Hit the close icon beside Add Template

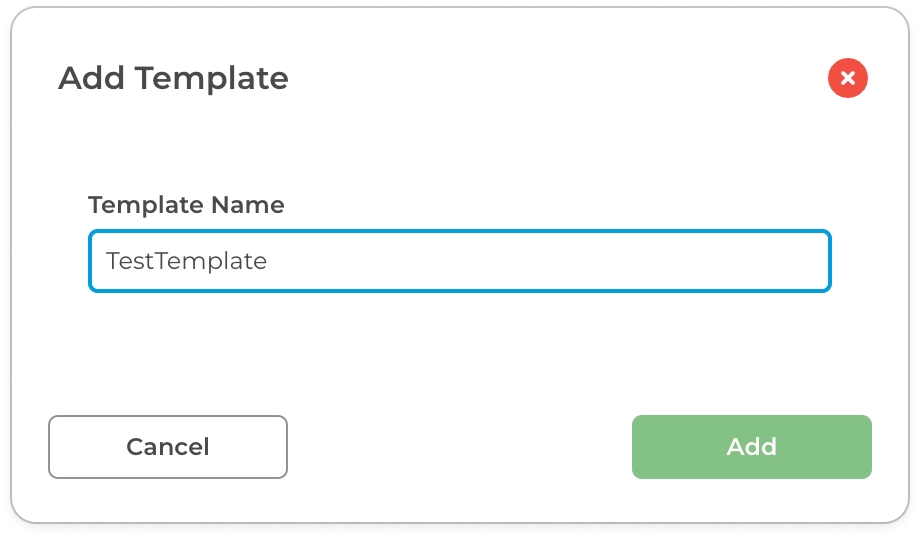coord(847,78)
